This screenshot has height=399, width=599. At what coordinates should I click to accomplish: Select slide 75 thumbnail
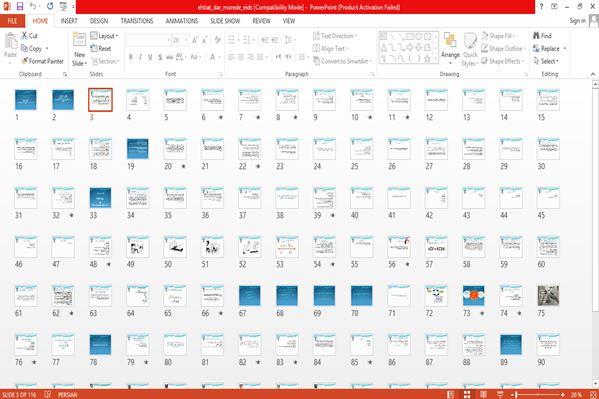pyautogui.click(x=548, y=295)
